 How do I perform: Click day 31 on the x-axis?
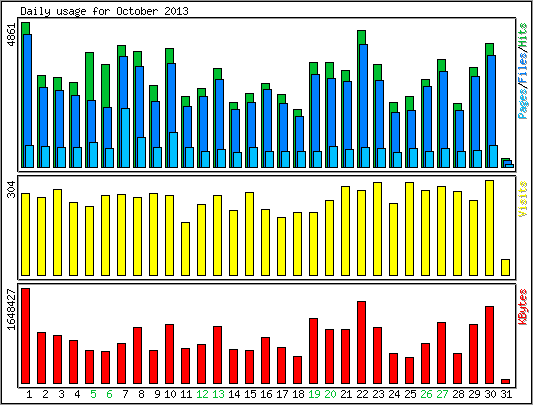click(x=506, y=394)
